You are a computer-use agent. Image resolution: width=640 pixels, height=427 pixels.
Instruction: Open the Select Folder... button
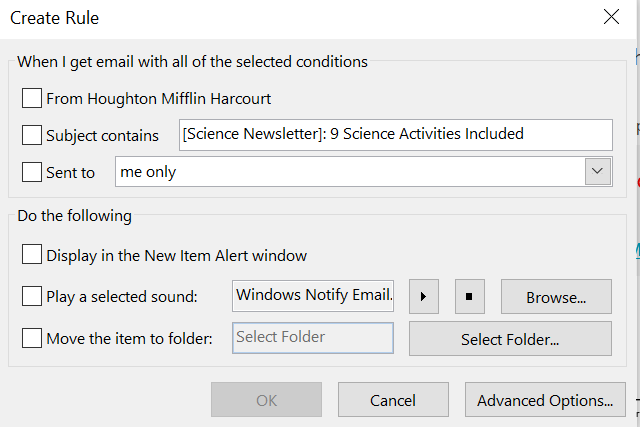coord(510,339)
